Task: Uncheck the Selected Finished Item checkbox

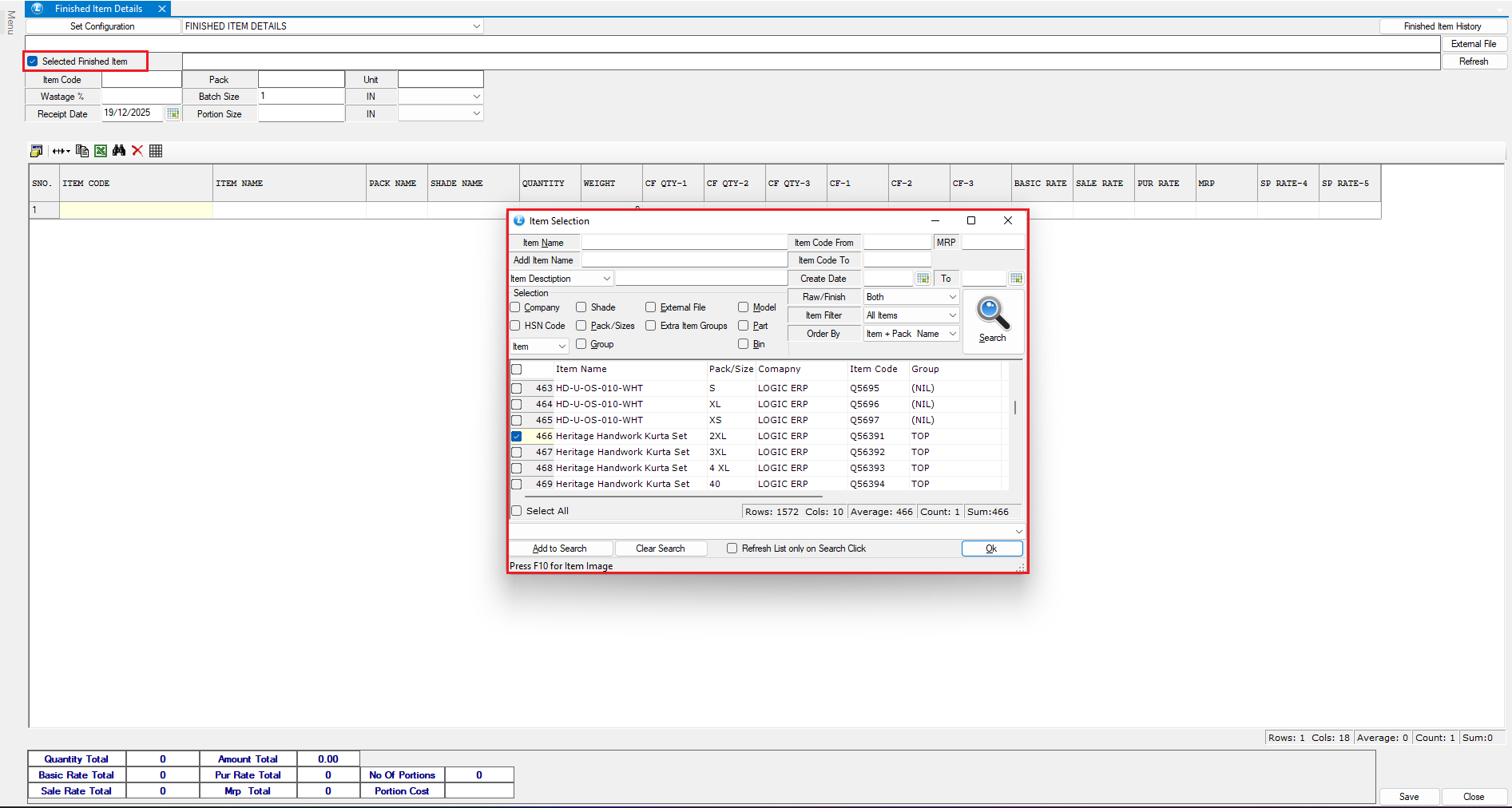Action: (x=33, y=61)
